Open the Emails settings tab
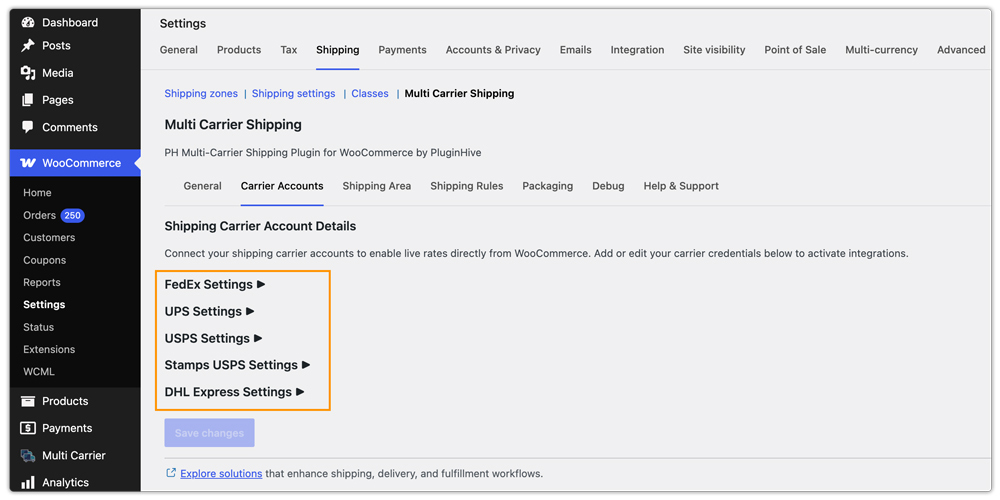Image resolution: width=1000 pixels, height=500 pixels. pos(576,50)
